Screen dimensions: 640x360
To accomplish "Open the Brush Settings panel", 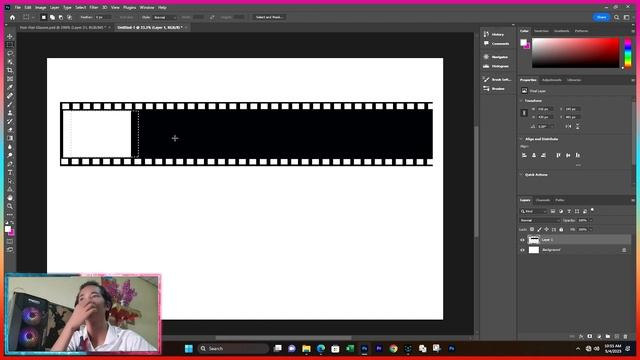I will [x=497, y=79].
